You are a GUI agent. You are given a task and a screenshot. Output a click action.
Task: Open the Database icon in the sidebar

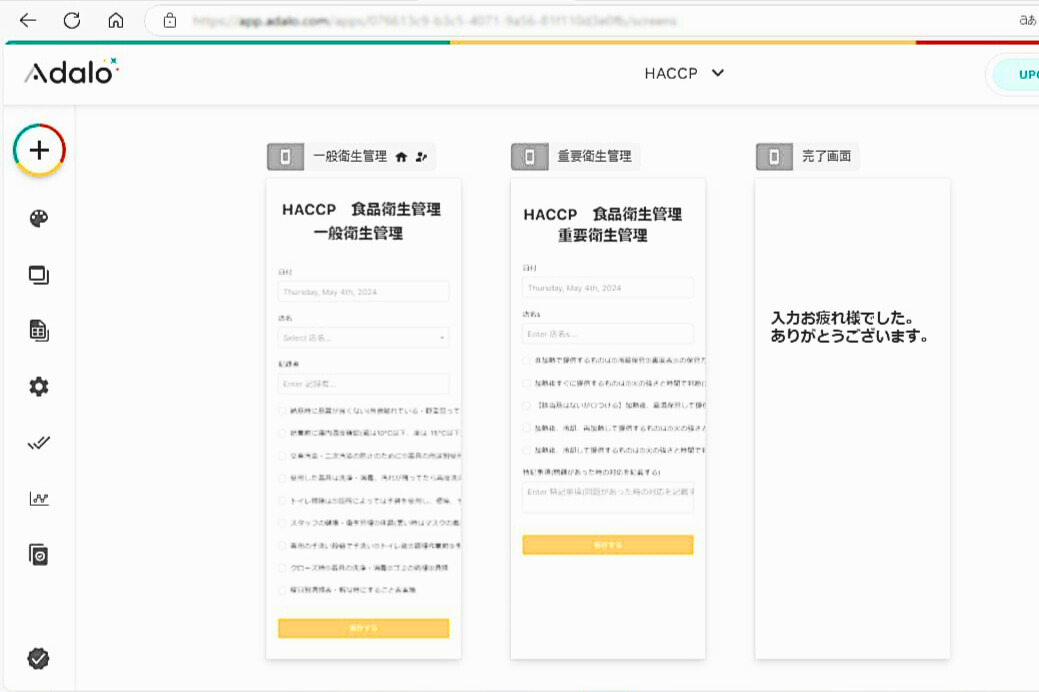coord(39,330)
